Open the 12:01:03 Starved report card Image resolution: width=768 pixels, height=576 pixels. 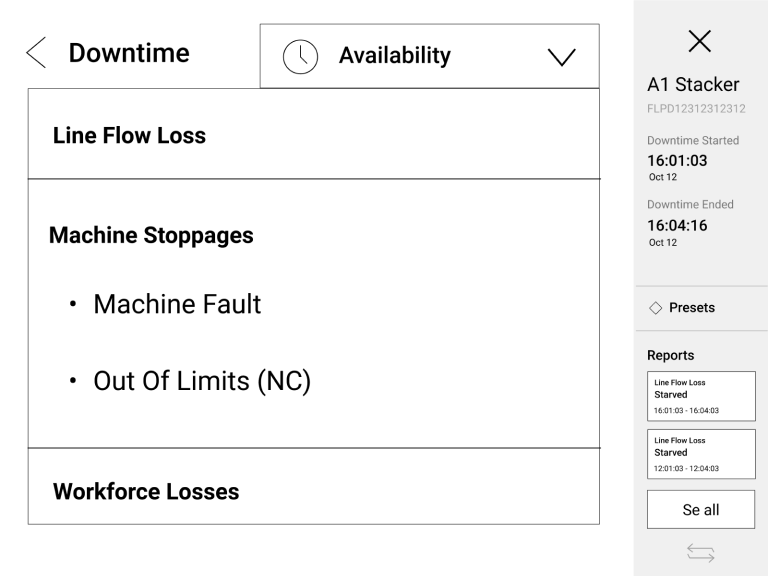(x=700, y=454)
